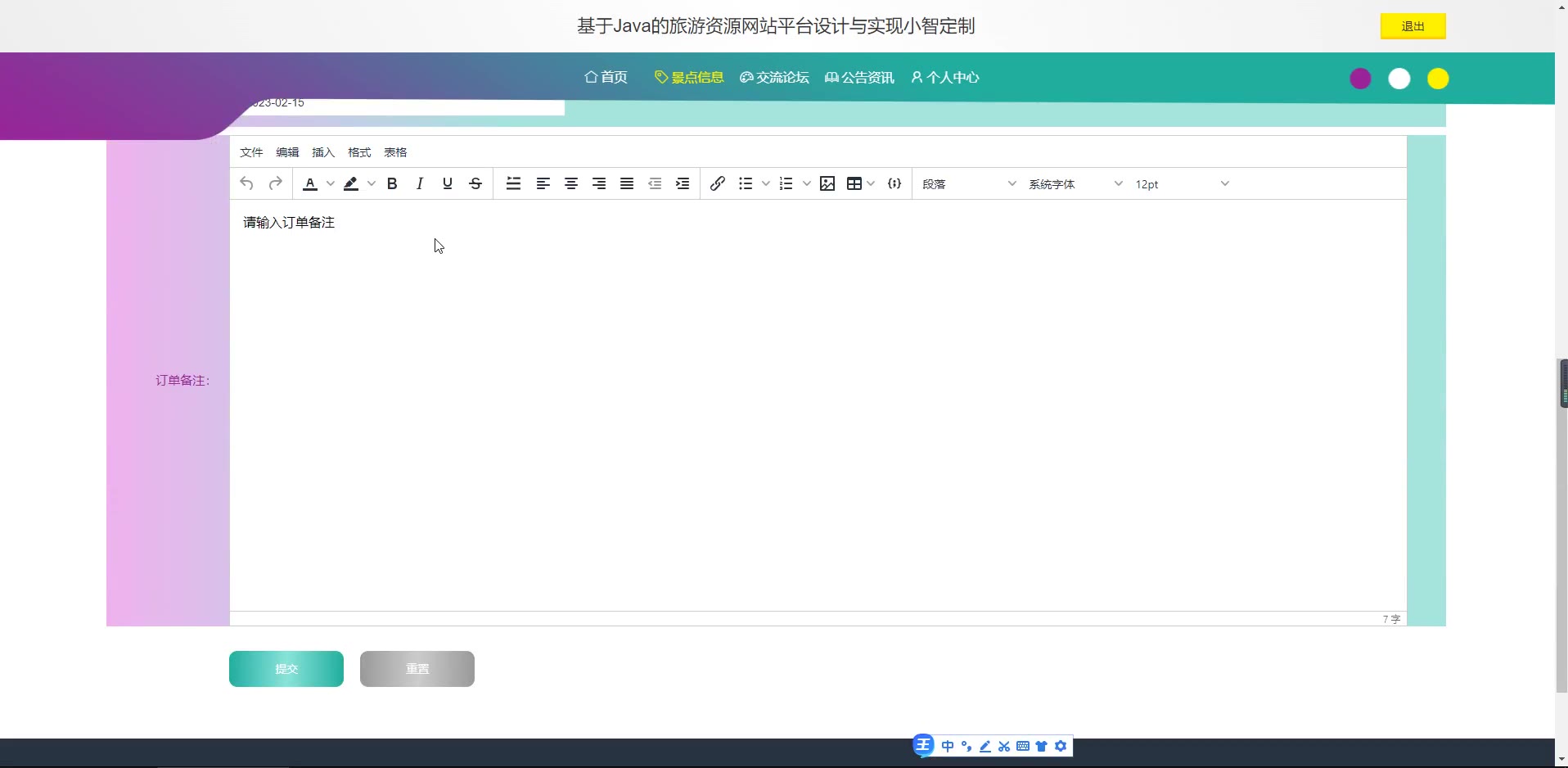Toggle italic formatting
The height and width of the screenshot is (768, 1568).
(420, 183)
